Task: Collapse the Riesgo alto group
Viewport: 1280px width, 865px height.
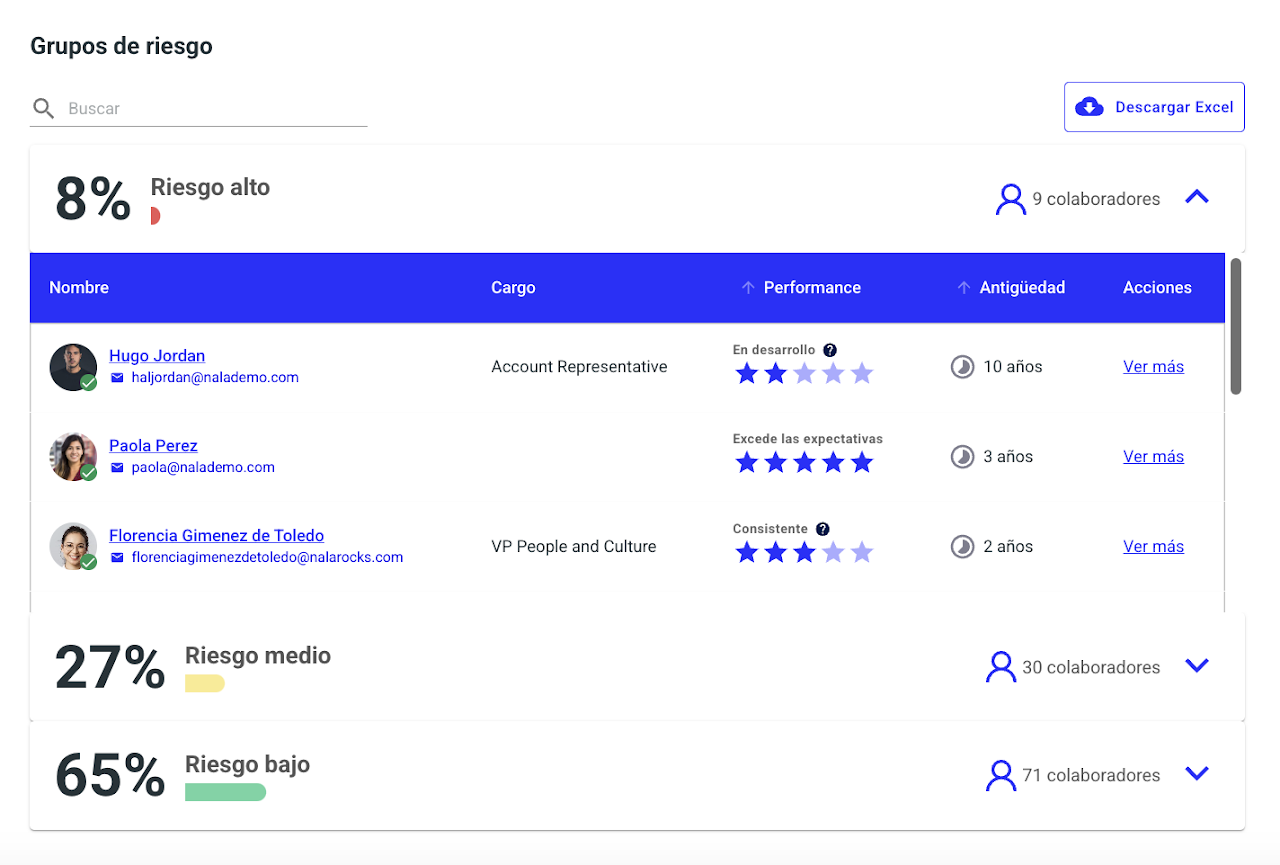Action: tap(1197, 197)
